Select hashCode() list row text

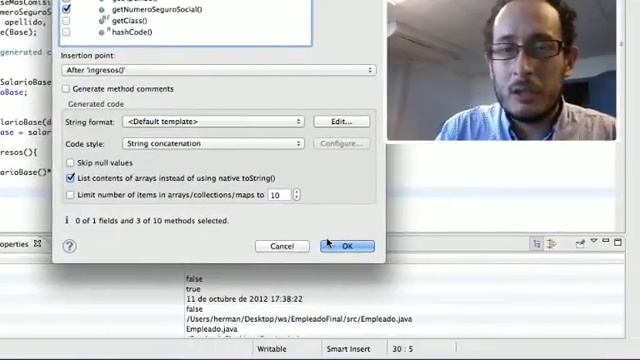tap(132, 32)
